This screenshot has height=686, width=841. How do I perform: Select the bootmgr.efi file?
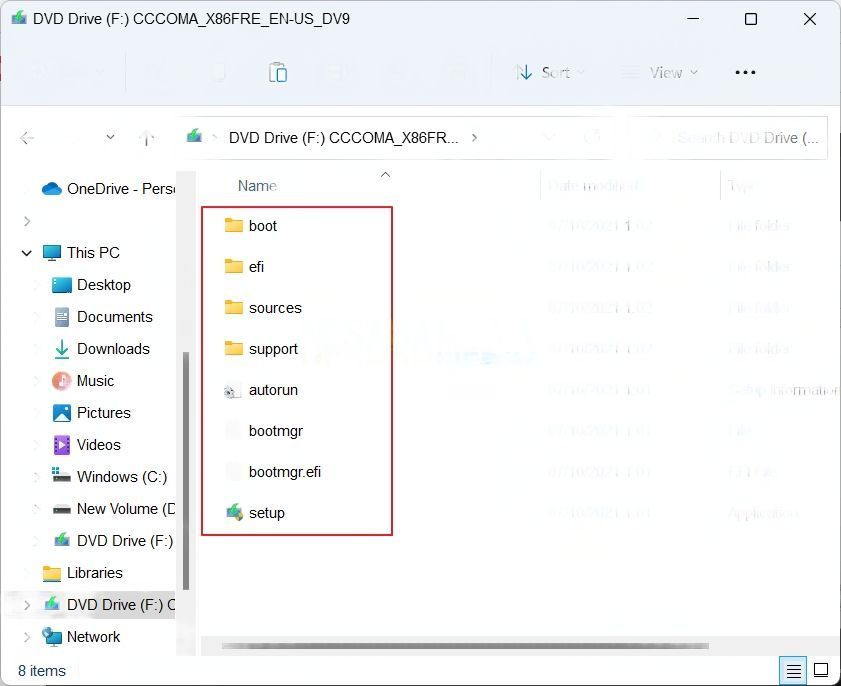coord(272,472)
